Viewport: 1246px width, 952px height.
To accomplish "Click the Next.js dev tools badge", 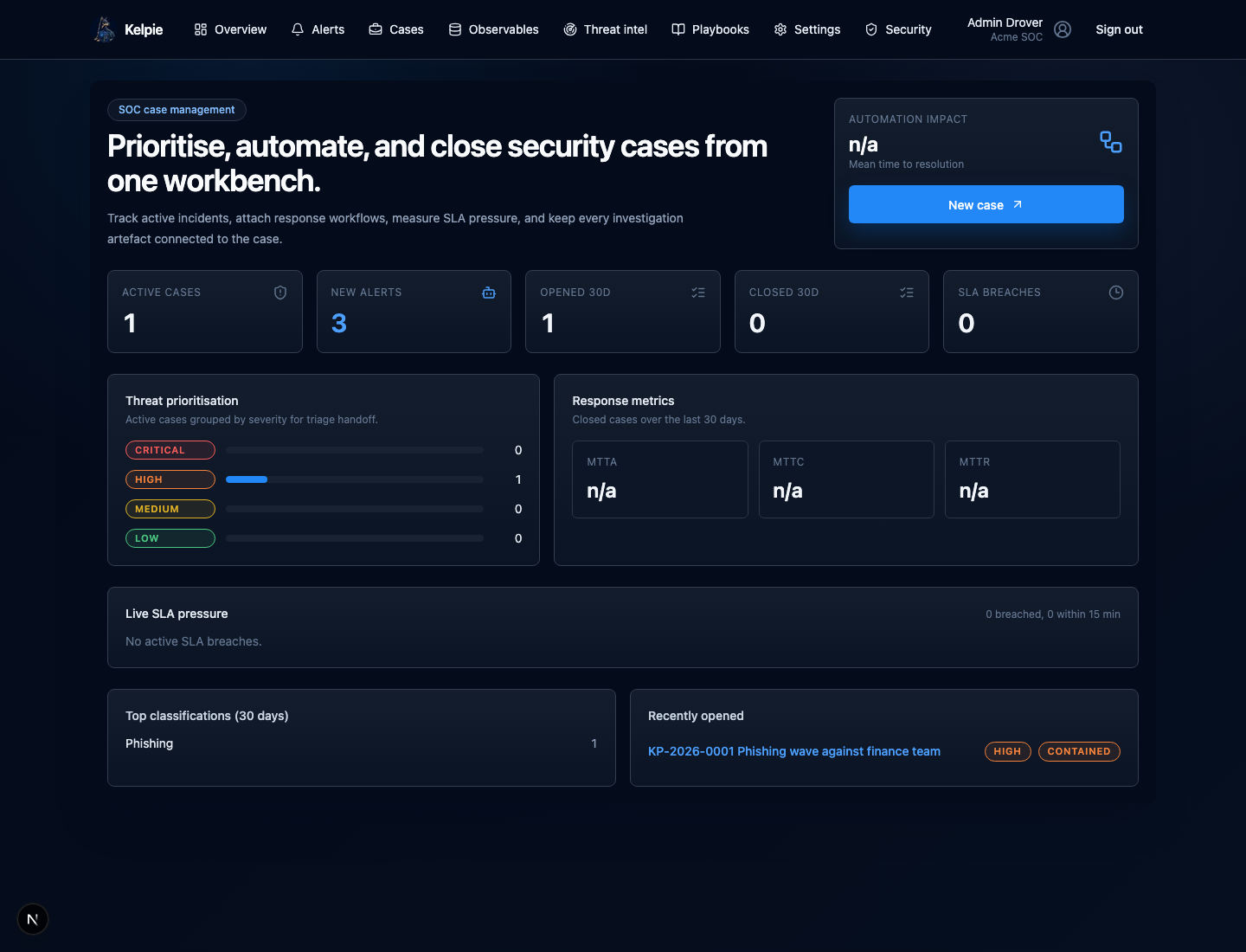I will coord(33,919).
